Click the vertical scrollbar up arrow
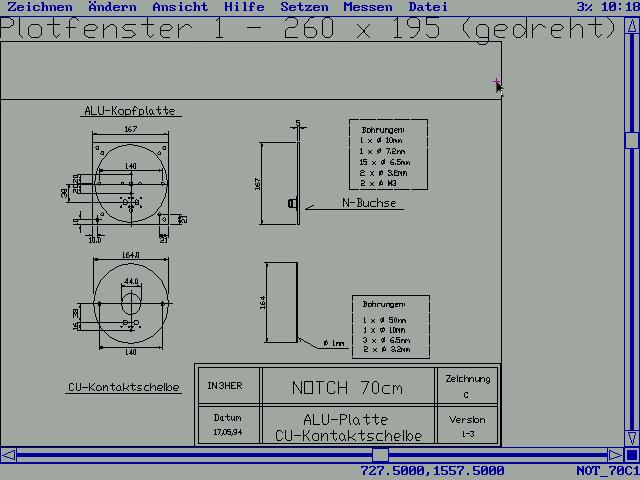This screenshot has height=480, width=640. 632,27
